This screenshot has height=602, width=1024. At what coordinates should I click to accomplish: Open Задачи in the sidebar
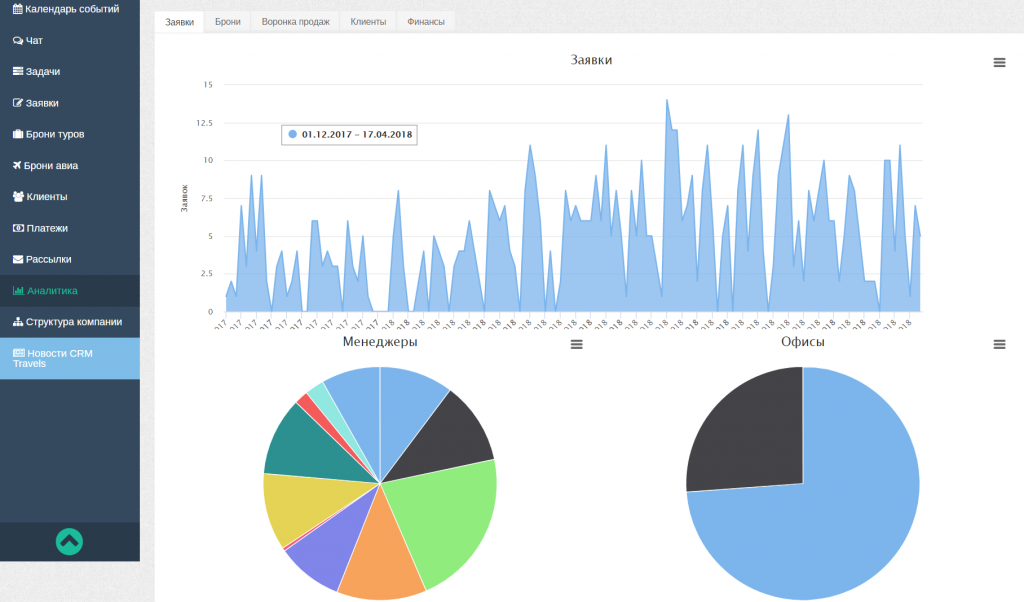[70, 72]
